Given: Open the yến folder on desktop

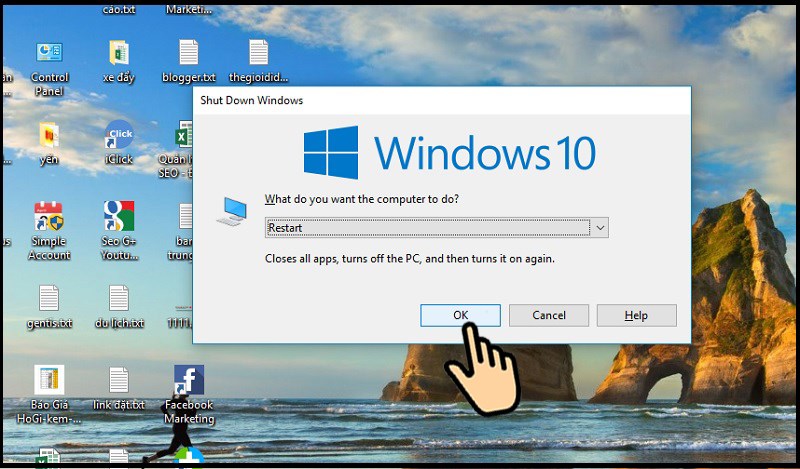Looking at the screenshot, I should (x=49, y=135).
